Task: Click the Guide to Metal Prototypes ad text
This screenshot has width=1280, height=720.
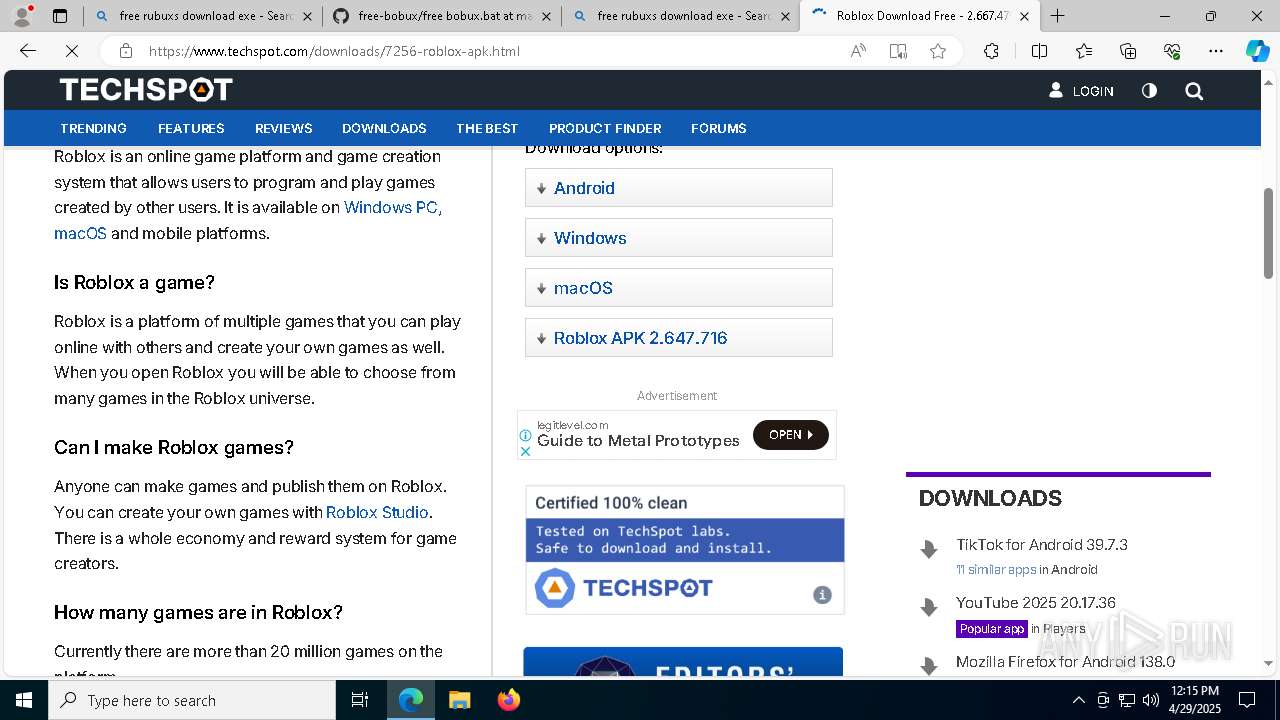Action: click(x=638, y=441)
